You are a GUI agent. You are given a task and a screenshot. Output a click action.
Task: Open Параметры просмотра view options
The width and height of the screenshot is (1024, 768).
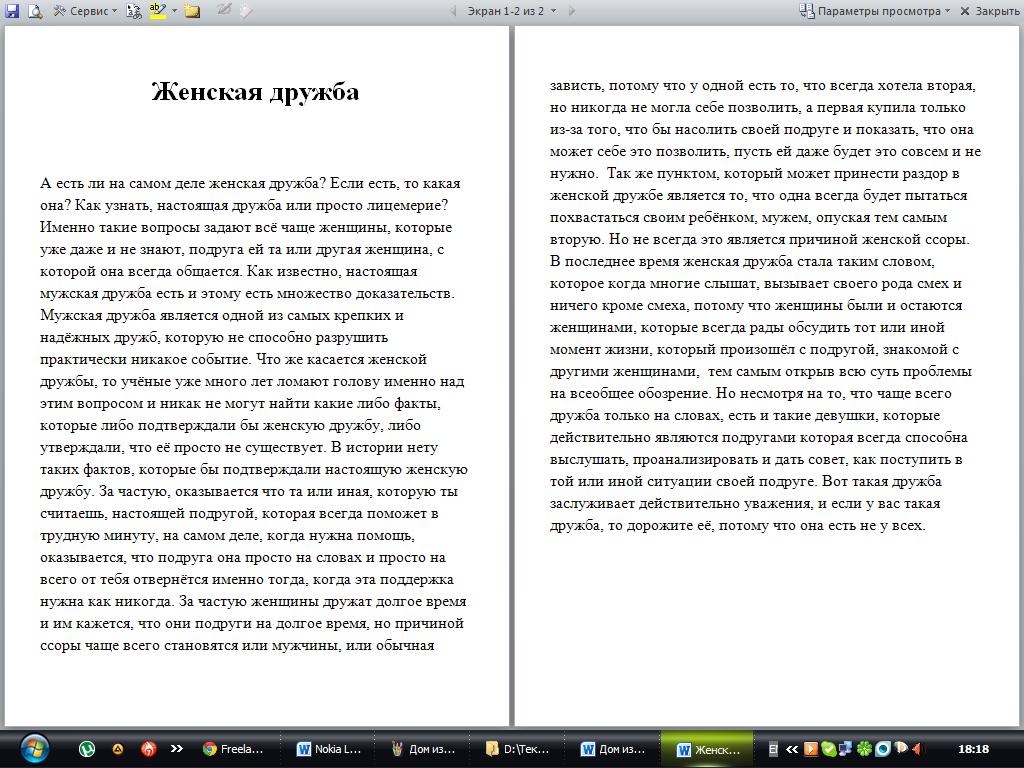(x=875, y=10)
